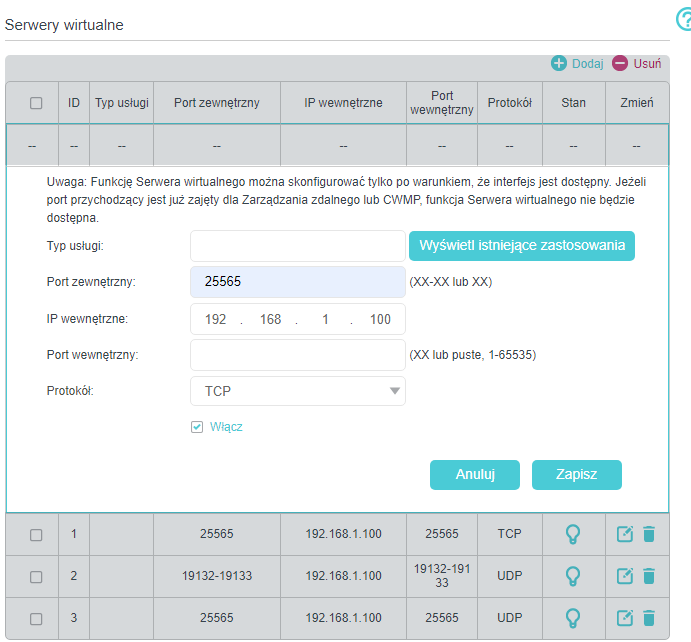This screenshot has width=691, height=642.
Task: Click the Zapisz button
Action: click(576, 475)
